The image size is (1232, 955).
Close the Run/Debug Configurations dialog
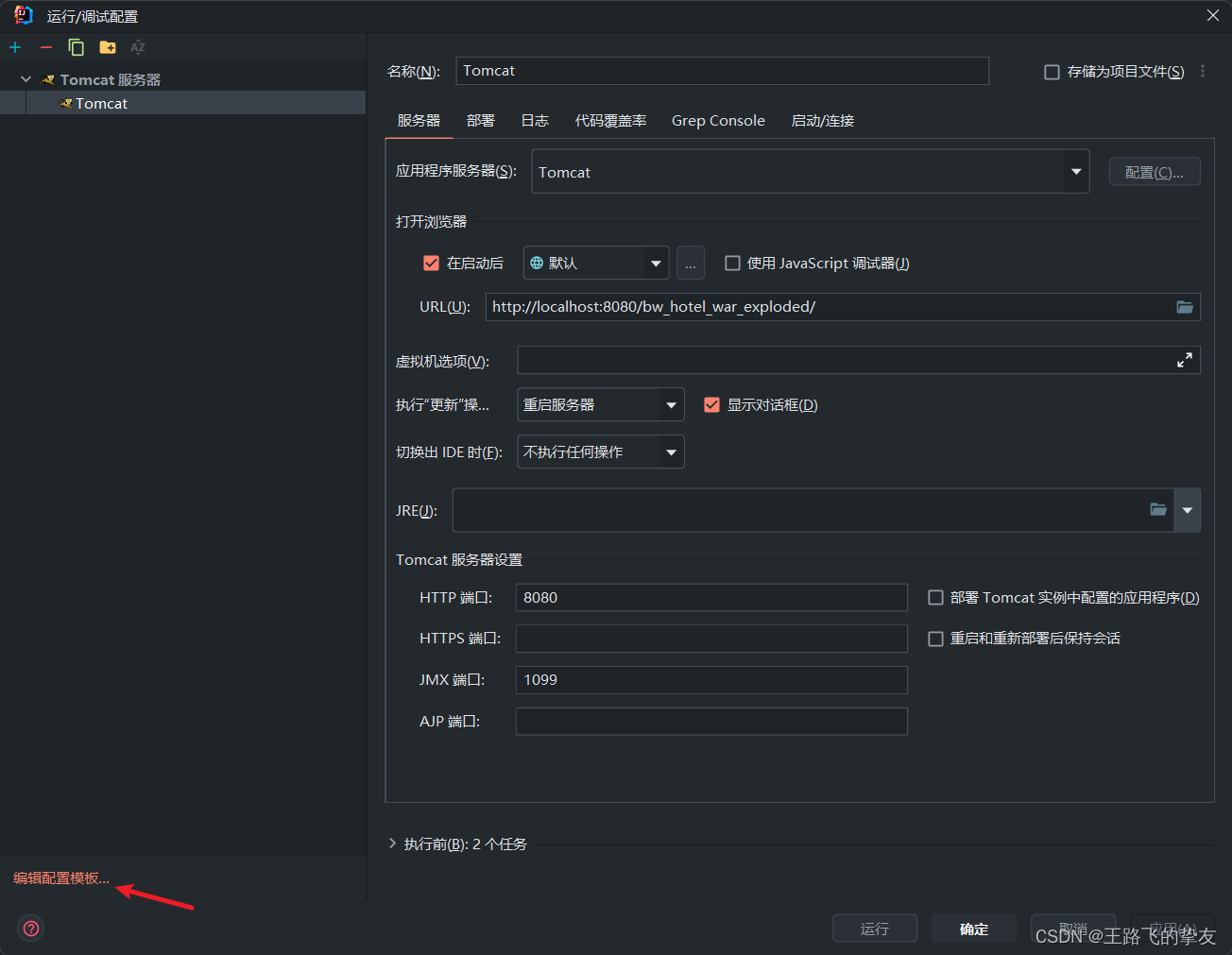[1213, 15]
